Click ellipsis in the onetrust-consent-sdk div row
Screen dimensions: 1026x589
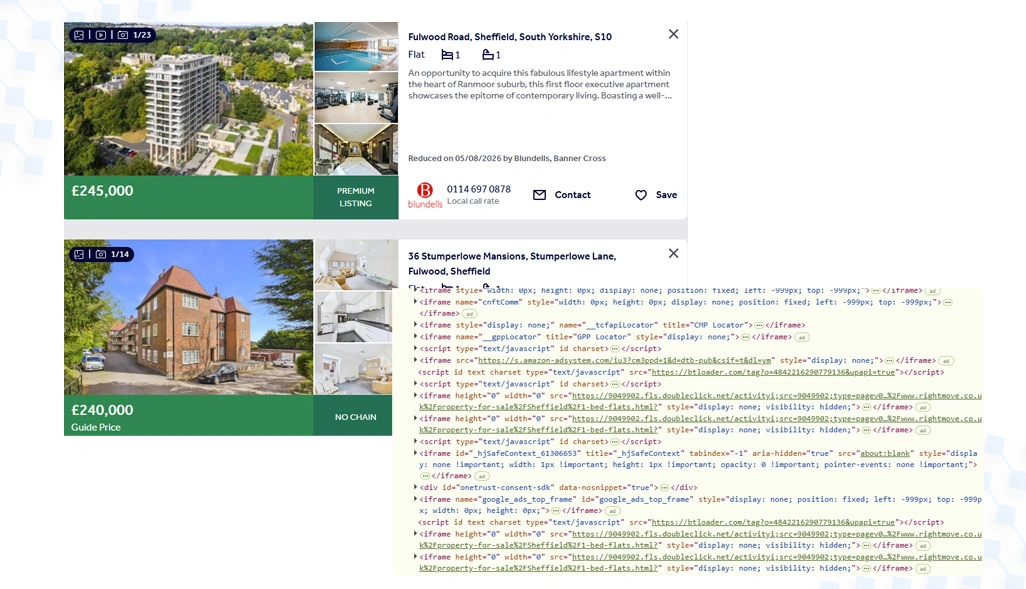tap(665, 488)
